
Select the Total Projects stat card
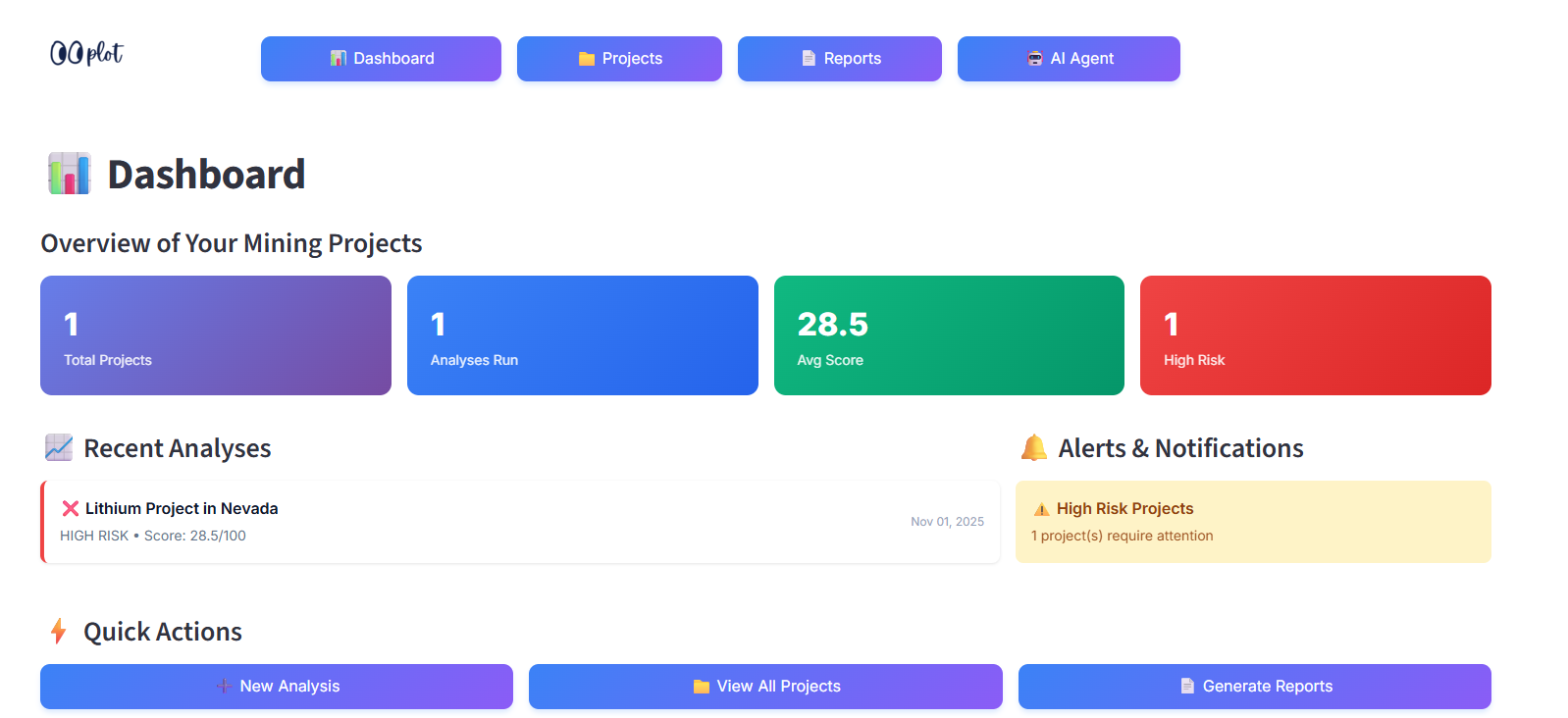point(216,335)
